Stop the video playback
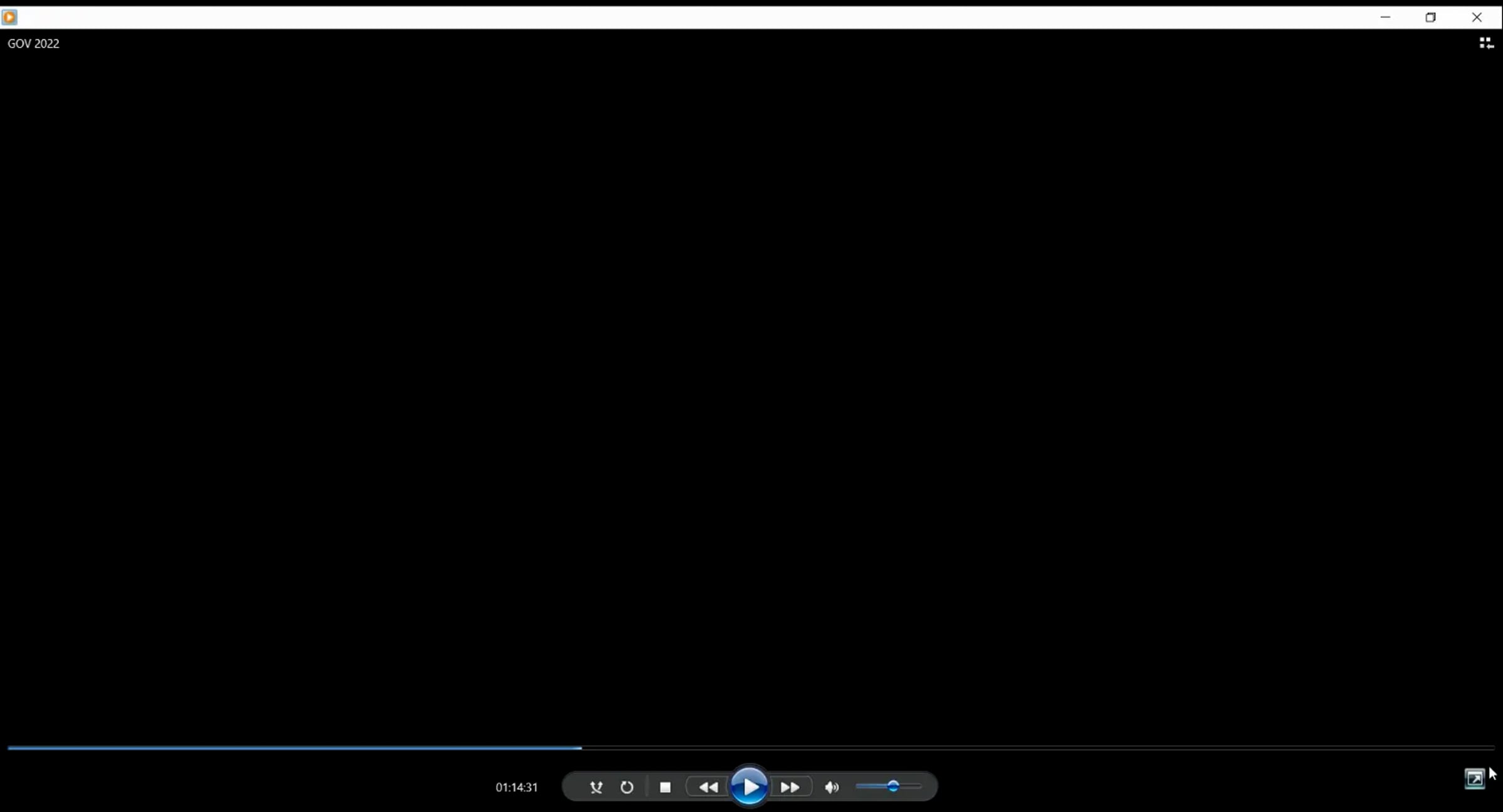The width and height of the screenshot is (1503, 812). (x=665, y=787)
